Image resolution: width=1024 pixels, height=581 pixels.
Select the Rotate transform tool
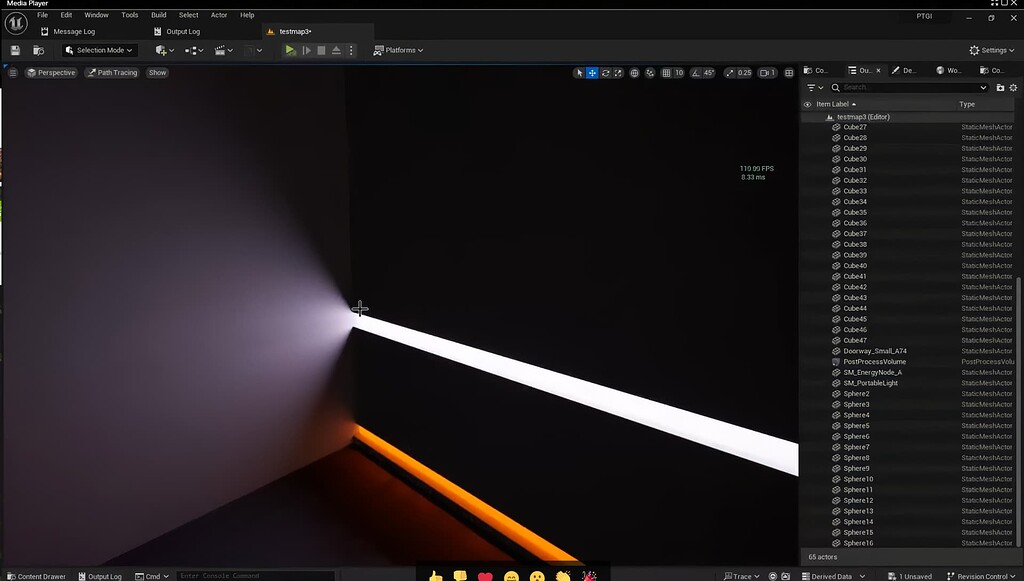(x=605, y=72)
